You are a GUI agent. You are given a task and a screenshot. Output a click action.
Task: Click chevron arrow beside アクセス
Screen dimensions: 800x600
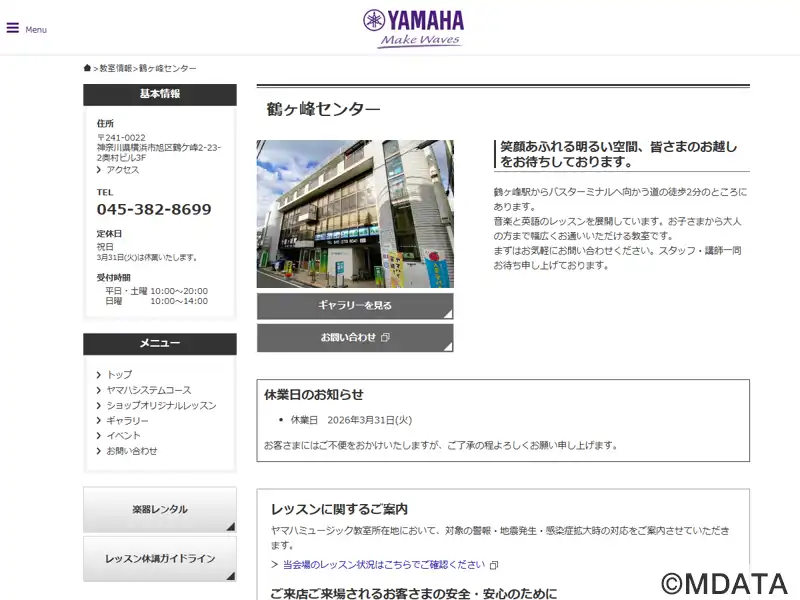click(99, 170)
